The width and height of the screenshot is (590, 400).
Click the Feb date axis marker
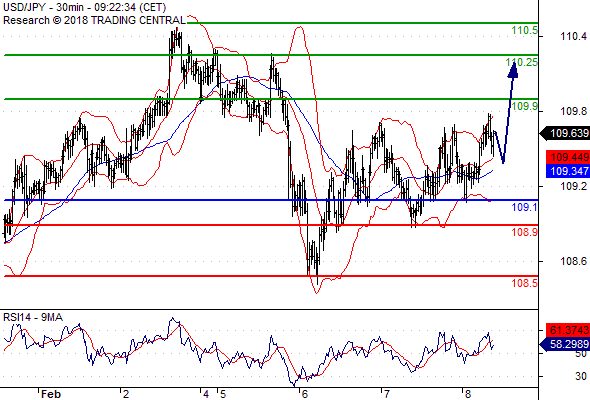[x=51, y=394]
